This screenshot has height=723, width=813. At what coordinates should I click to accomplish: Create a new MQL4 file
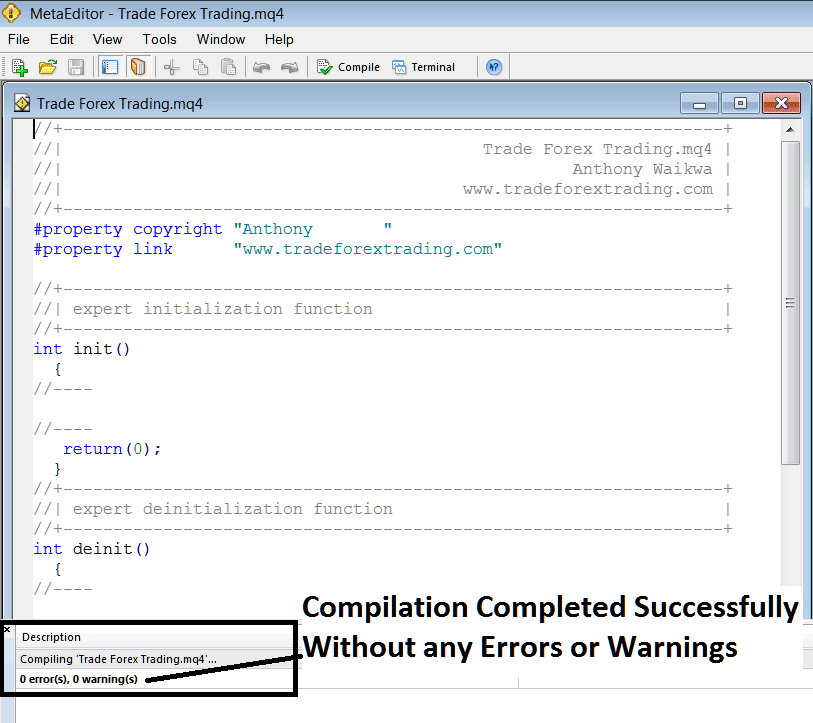(x=18, y=66)
